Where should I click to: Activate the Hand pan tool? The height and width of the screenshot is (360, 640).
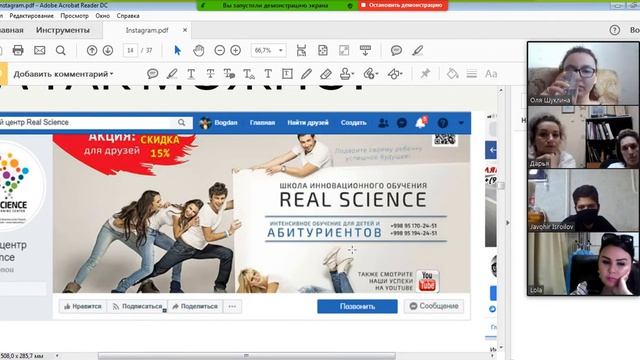coord(199,50)
